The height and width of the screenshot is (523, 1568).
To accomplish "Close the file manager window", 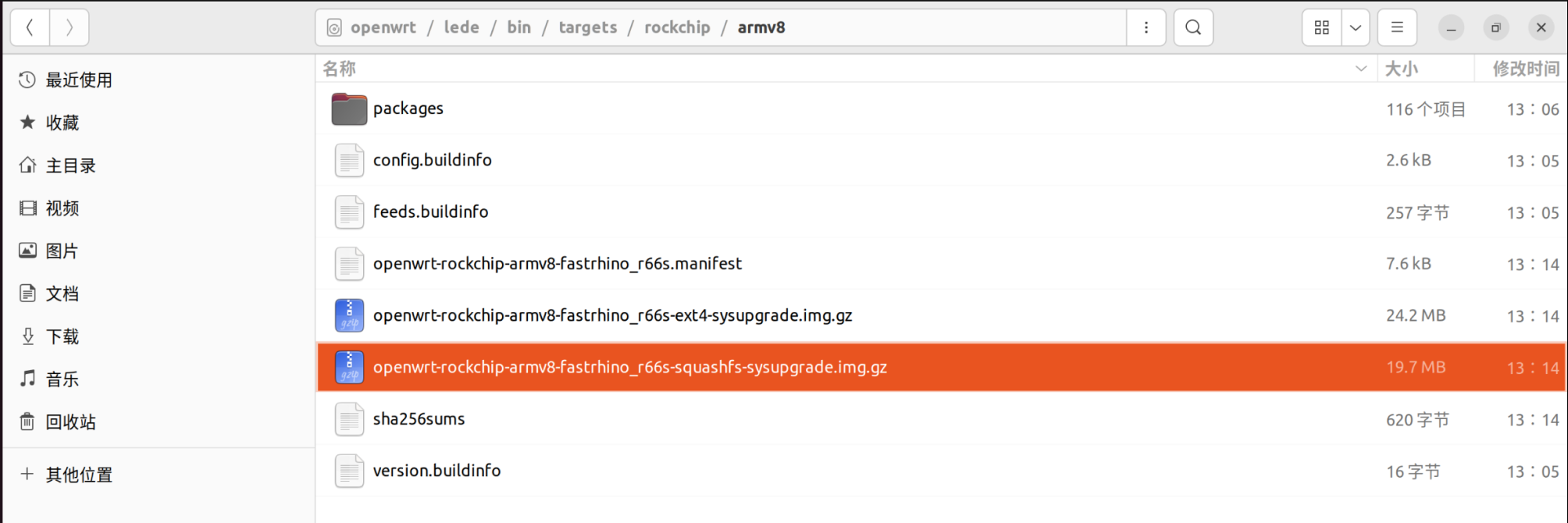I will coord(1541,28).
